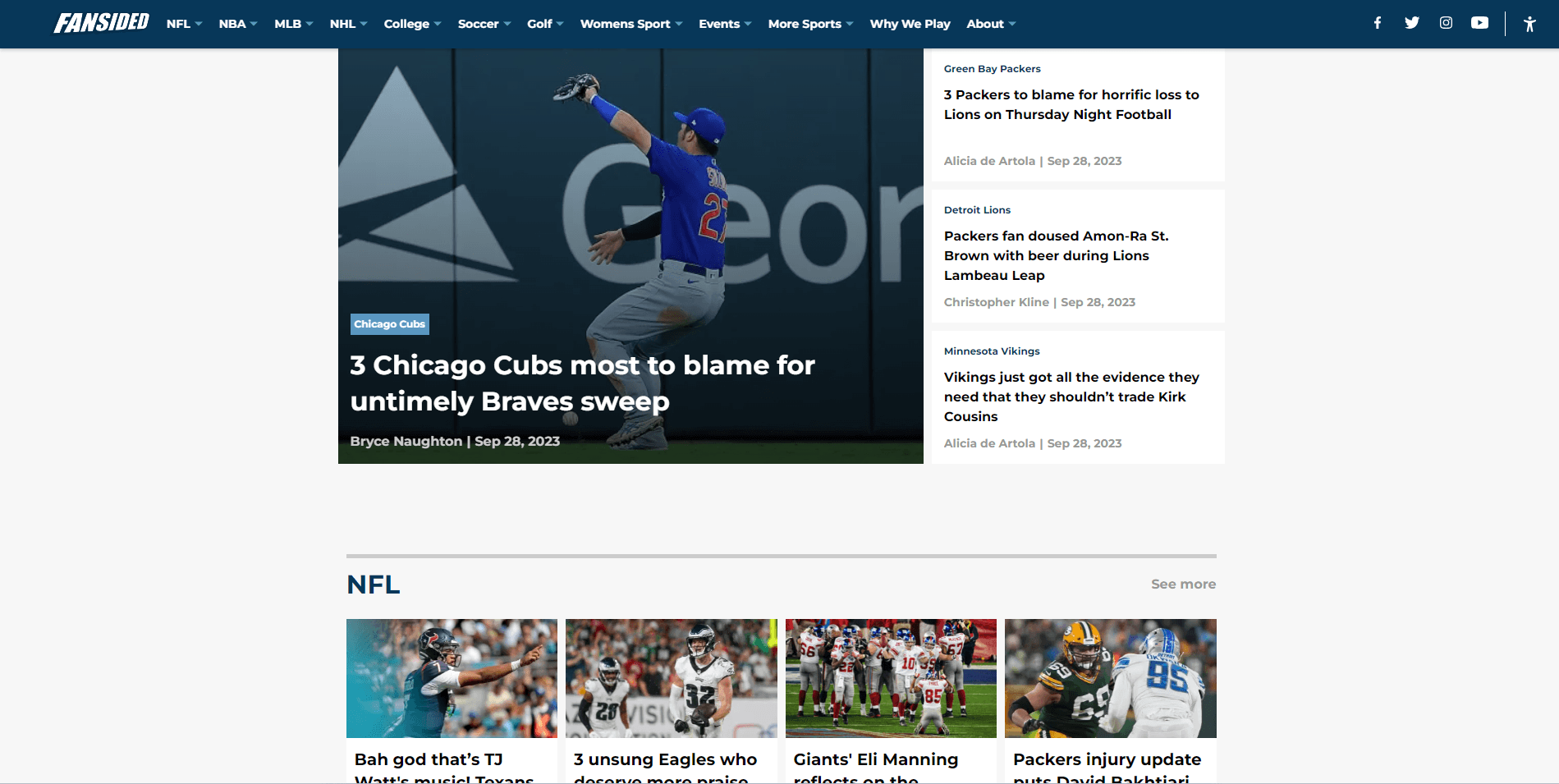
Task: Open 'Bah god that's TJ' headline
Action: [x=444, y=767]
